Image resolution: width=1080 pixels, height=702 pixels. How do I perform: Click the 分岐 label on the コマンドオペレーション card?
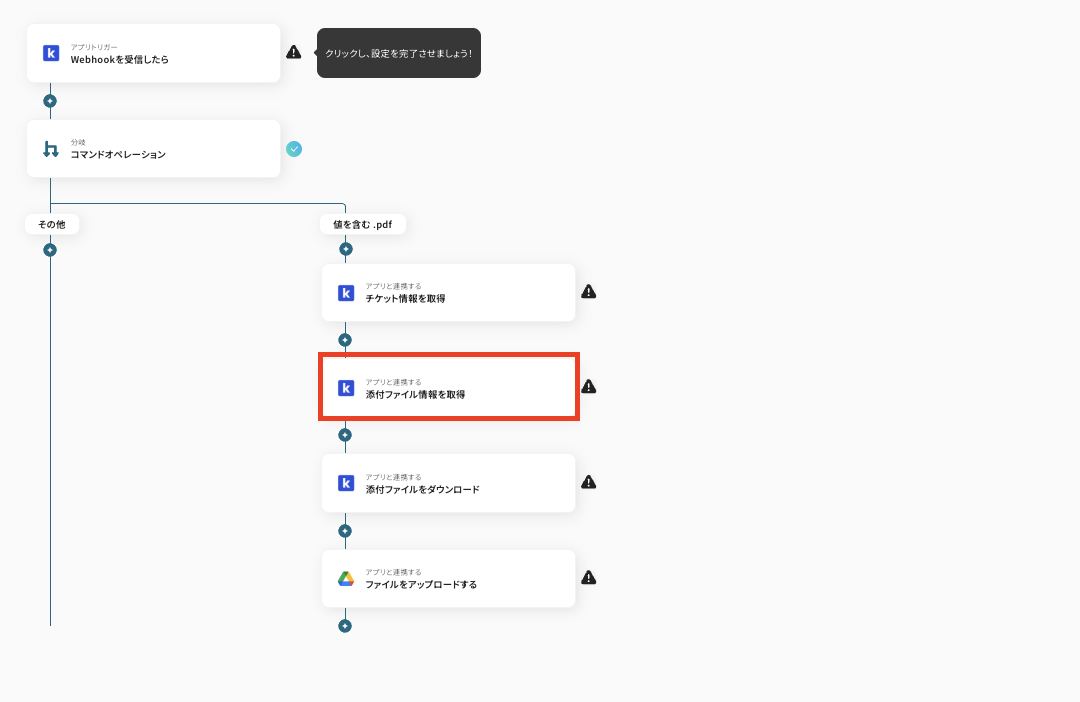pyautogui.click(x=78, y=143)
